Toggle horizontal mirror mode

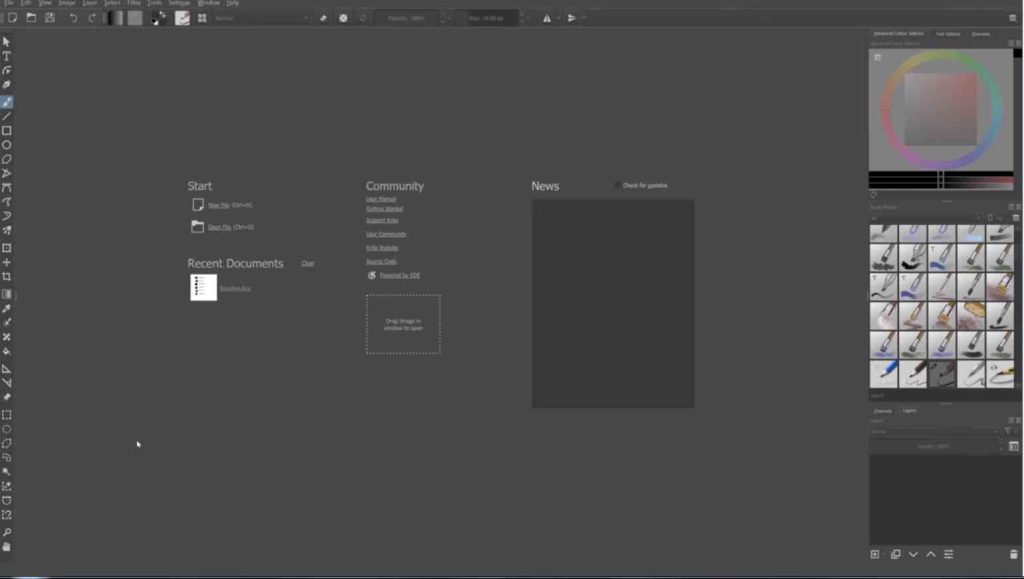pyautogui.click(x=547, y=18)
